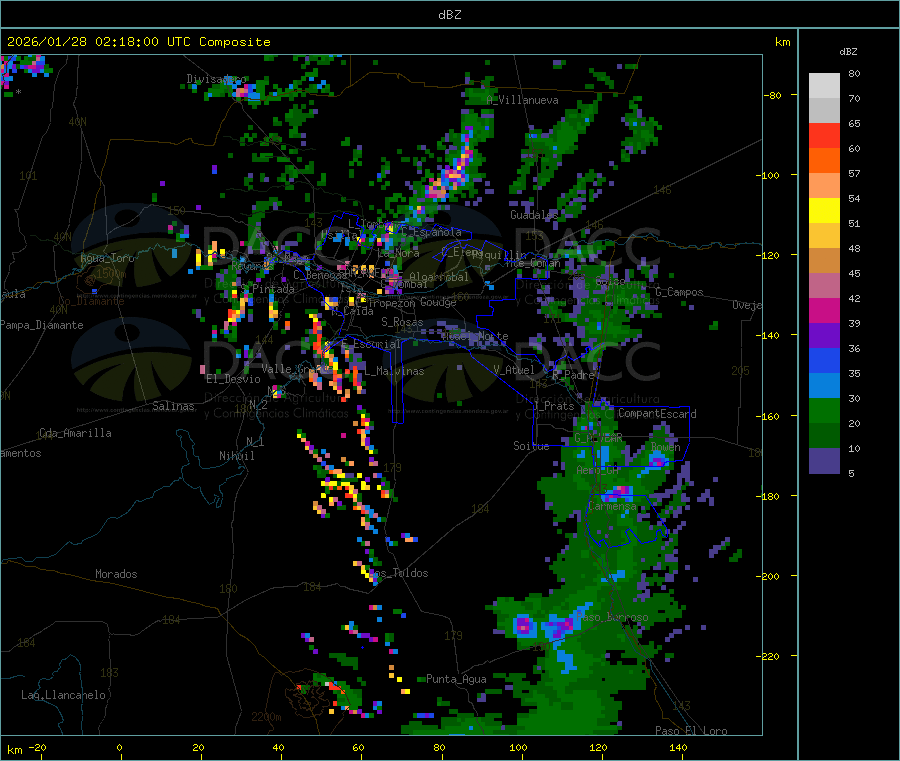900x761 pixels.
Task: Click the 2200m elevation contour label
Action: 266,717
